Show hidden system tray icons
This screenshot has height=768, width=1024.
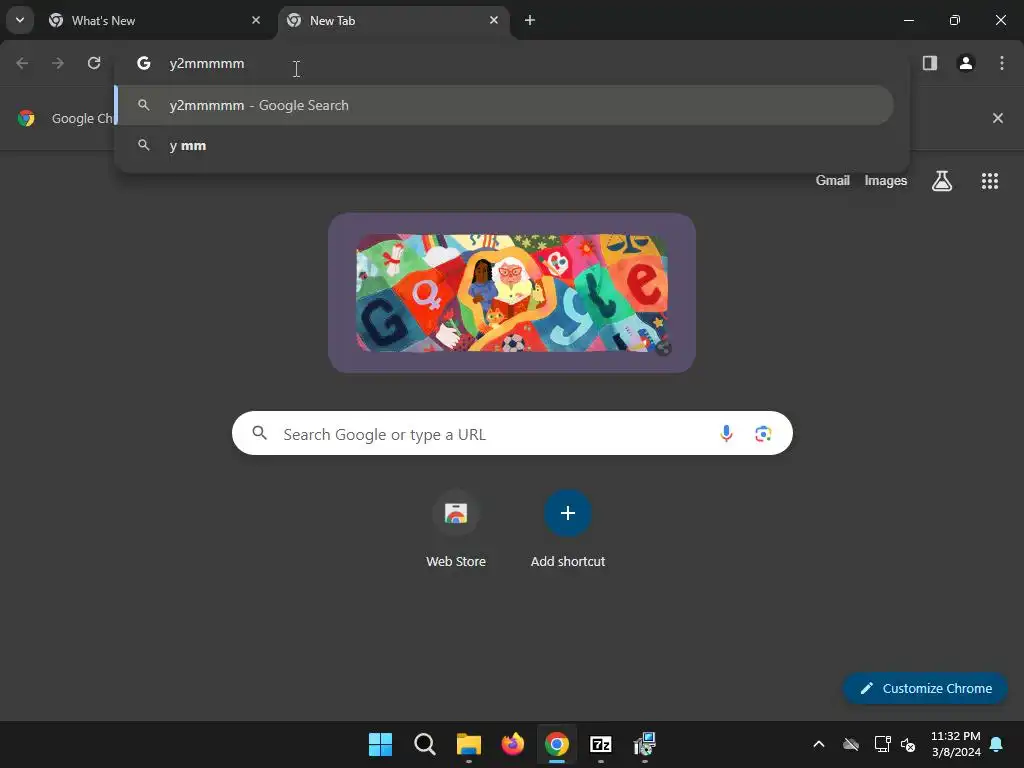point(818,744)
